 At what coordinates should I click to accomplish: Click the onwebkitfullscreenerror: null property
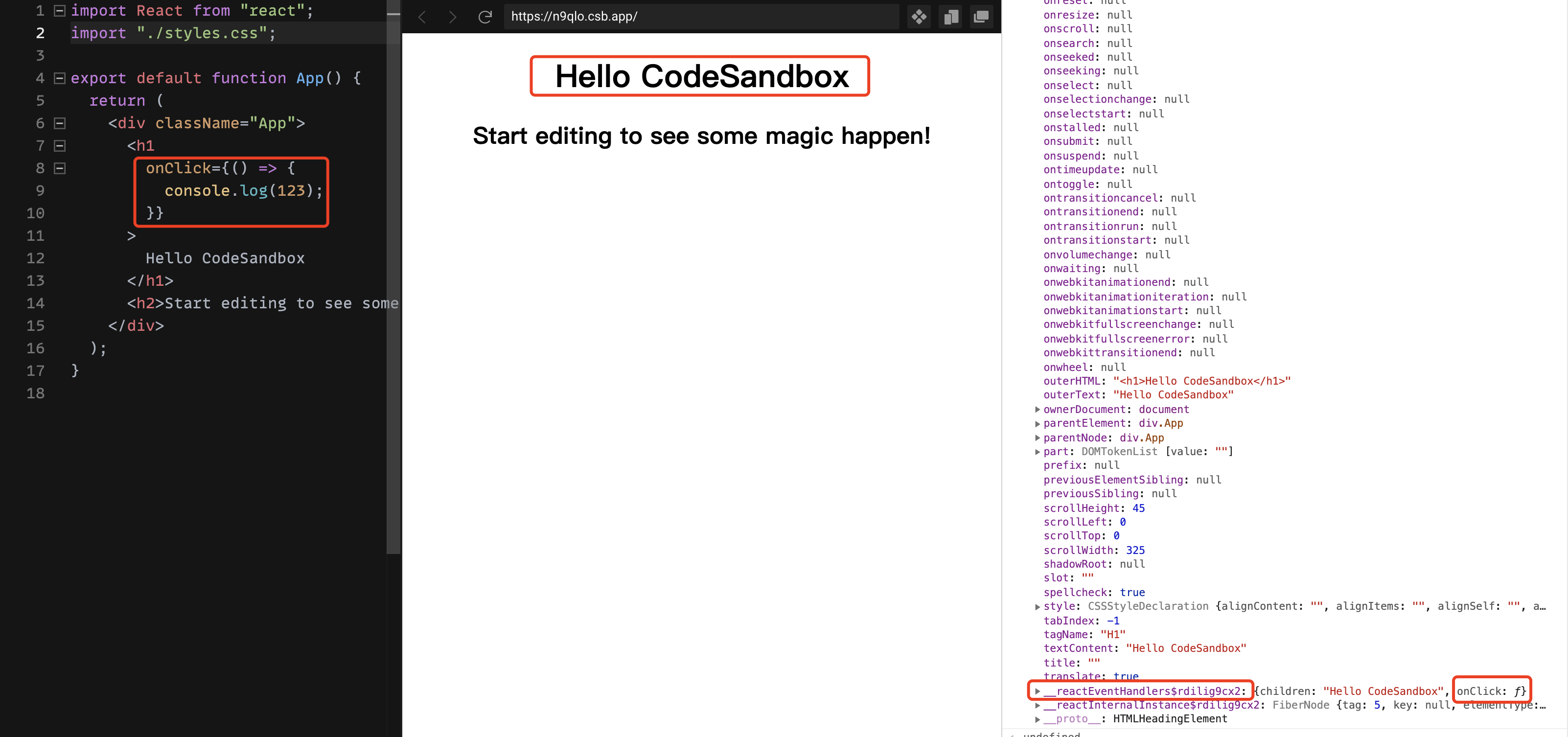point(1135,339)
